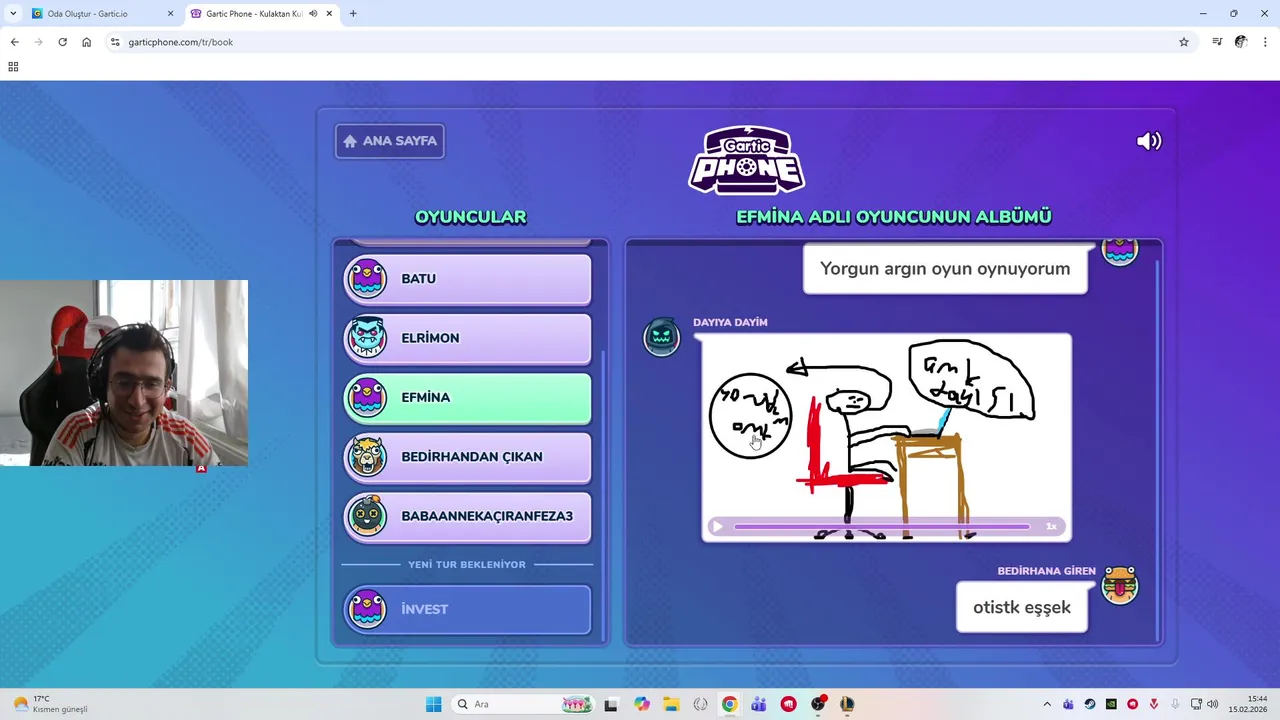Click the 'Yorgun argın oyun oynuyorum' text bubble
This screenshot has width=1280, height=720.
point(945,269)
